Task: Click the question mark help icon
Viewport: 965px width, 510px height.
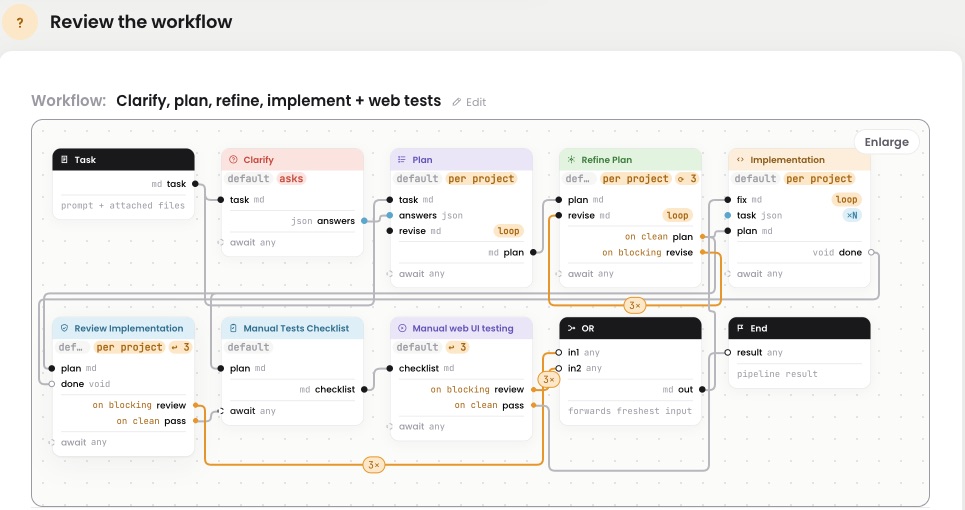Action: click(20, 23)
